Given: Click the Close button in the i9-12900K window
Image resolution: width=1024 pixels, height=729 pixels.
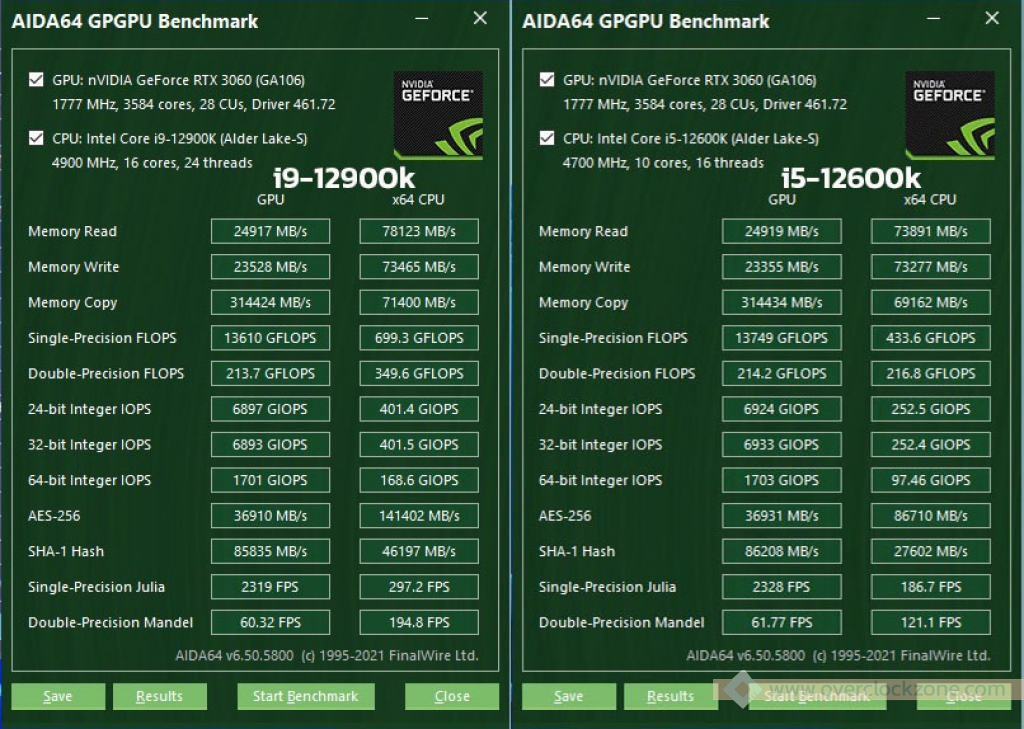Looking at the screenshot, I should point(452,696).
